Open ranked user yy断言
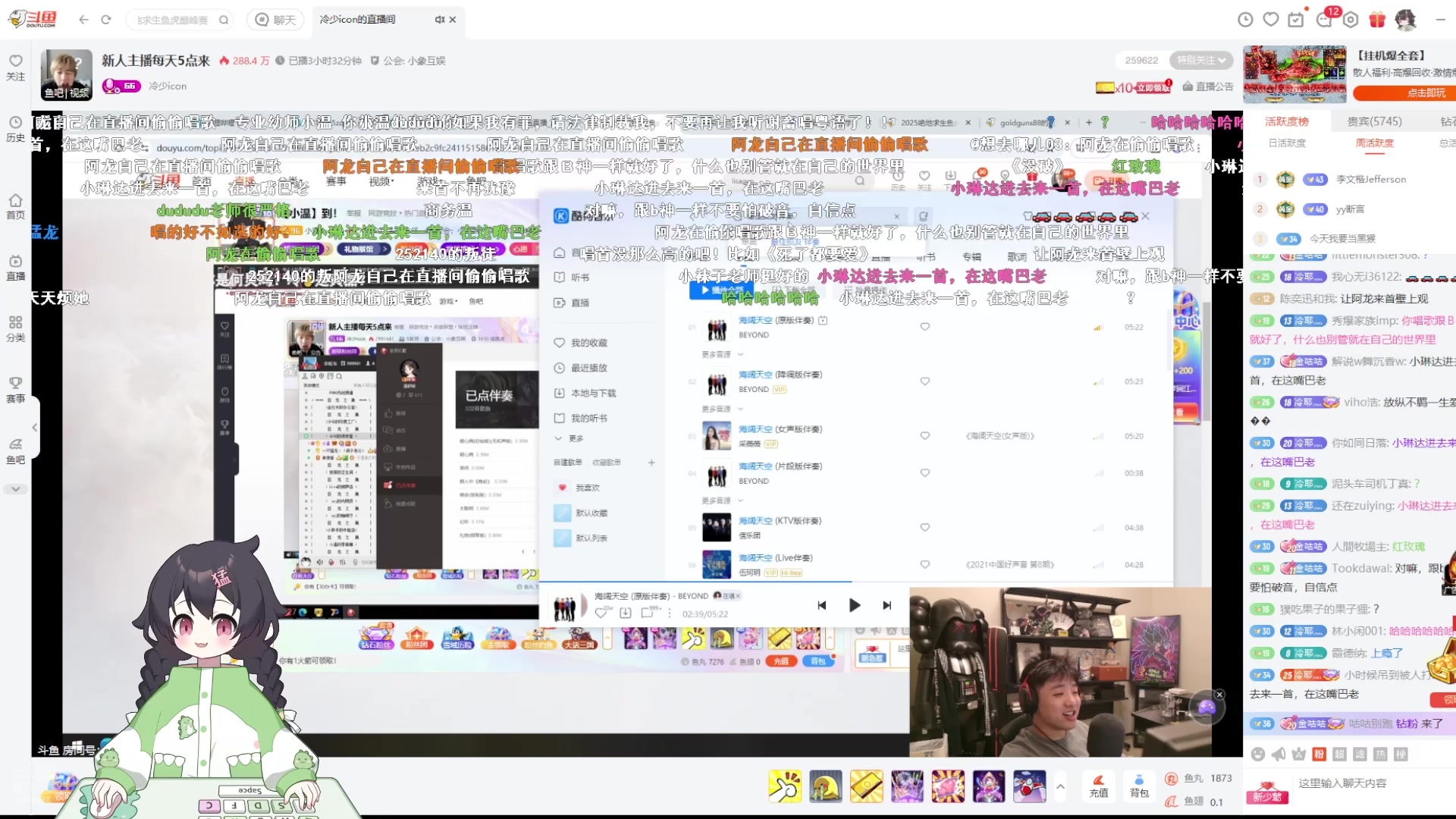Image resolution: width=1456 pixels, height=819 pixels. (1350, 209)
